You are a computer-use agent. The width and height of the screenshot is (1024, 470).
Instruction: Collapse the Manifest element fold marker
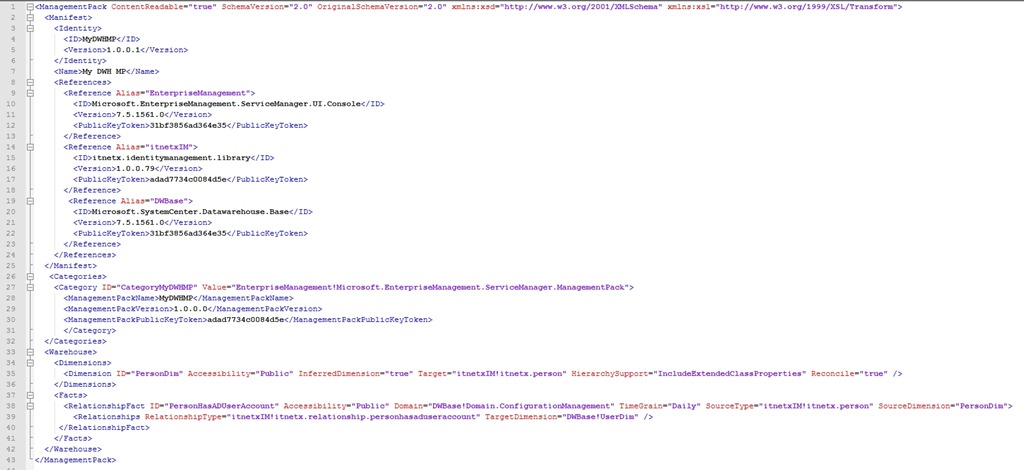[30, 18]
